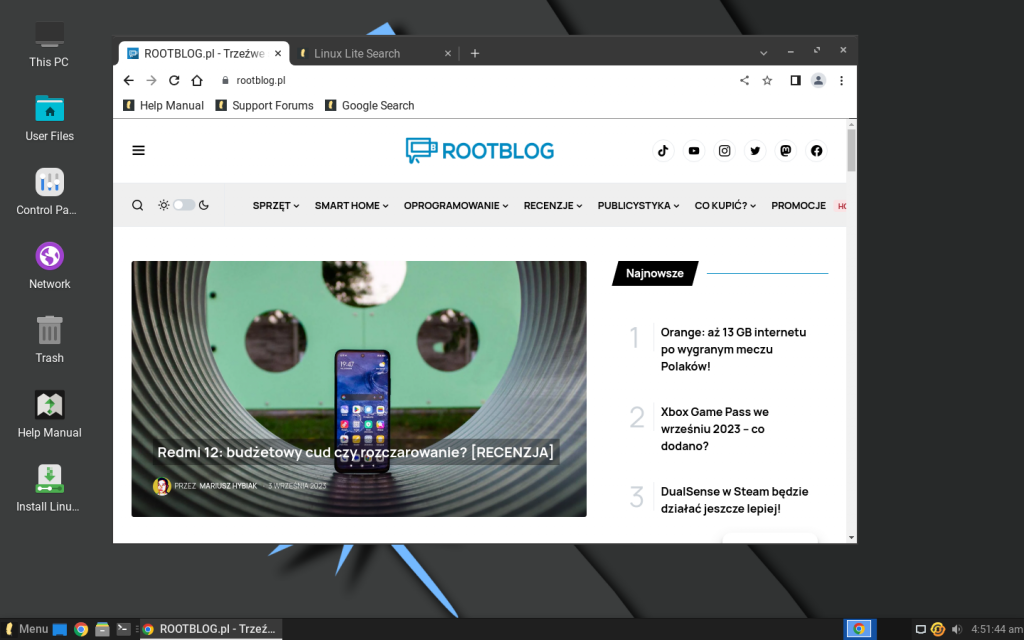Open the Twitter icon next to Mastodon
Image resolution: width=1024 pixels, height=640 pixels.
[x=755, y=150]
